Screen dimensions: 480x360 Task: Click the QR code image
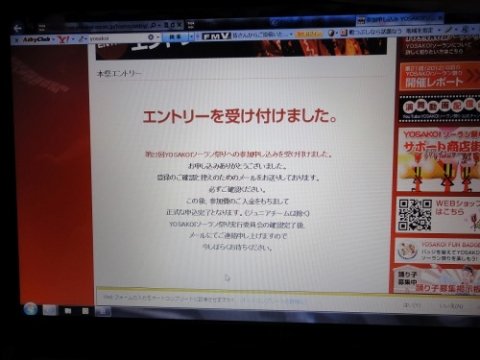pos(415,215)
